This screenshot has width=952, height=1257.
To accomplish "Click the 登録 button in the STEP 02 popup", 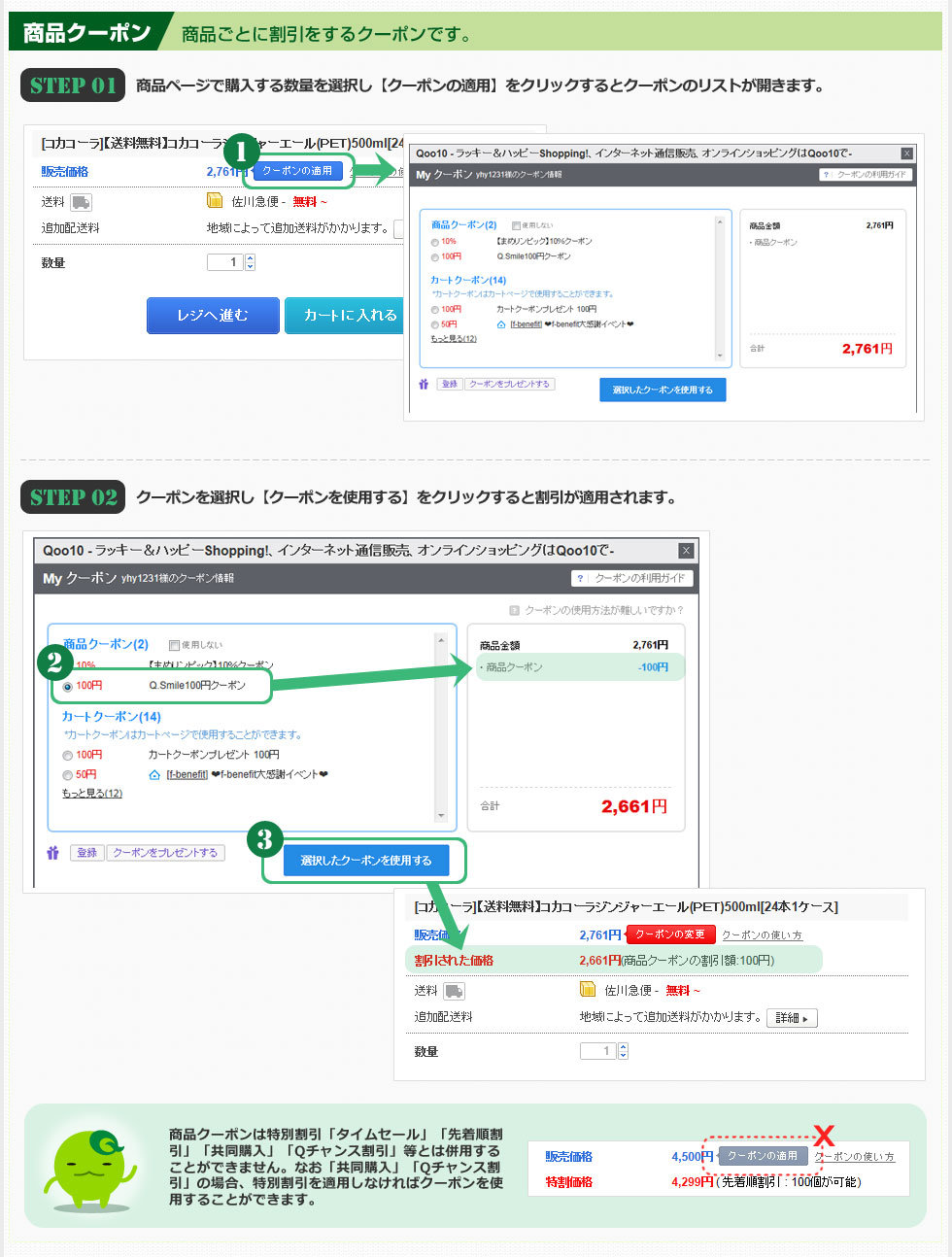I will tap(87, 853).
